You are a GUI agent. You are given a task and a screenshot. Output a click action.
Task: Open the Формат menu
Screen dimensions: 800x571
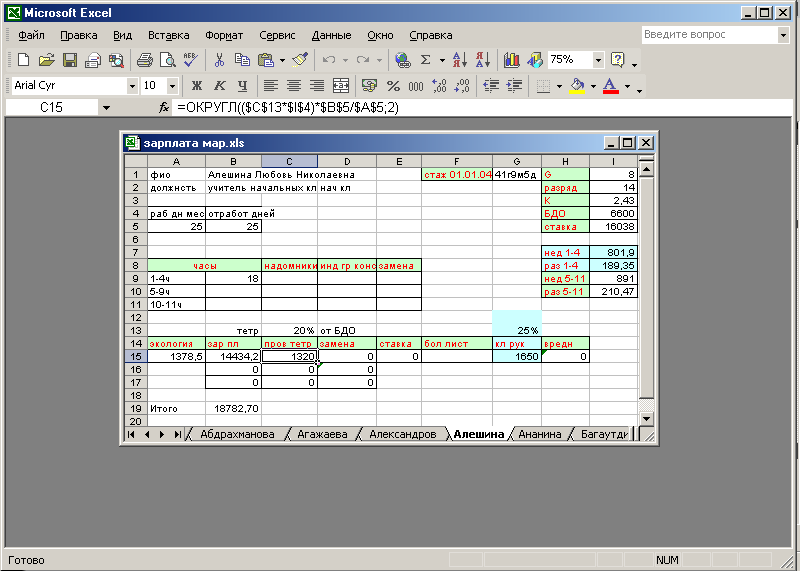[224, 35]
